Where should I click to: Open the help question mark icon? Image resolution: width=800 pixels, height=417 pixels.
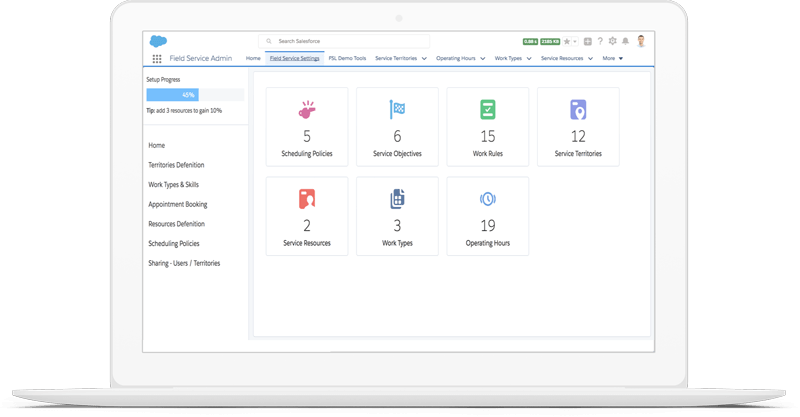600,41
